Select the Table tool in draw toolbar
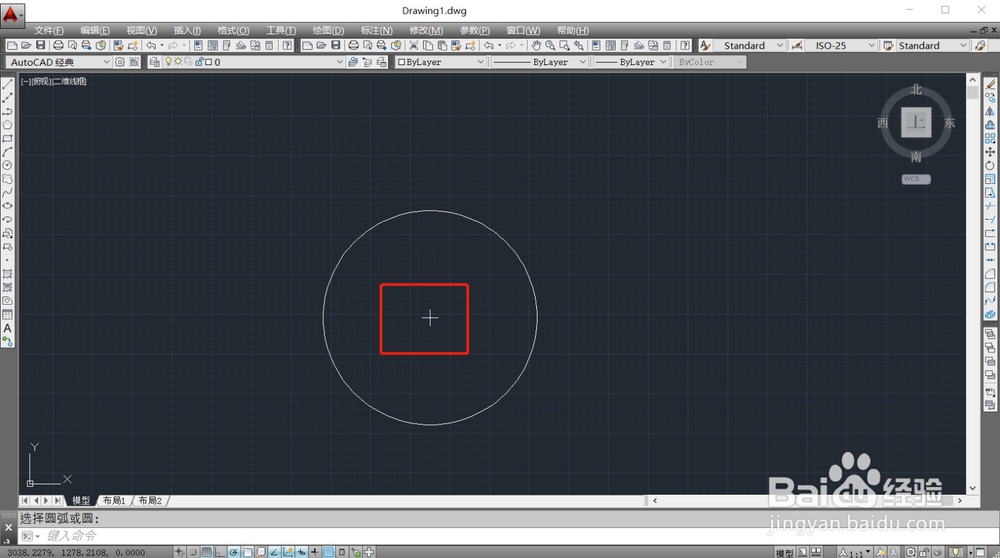 point(8,314)
